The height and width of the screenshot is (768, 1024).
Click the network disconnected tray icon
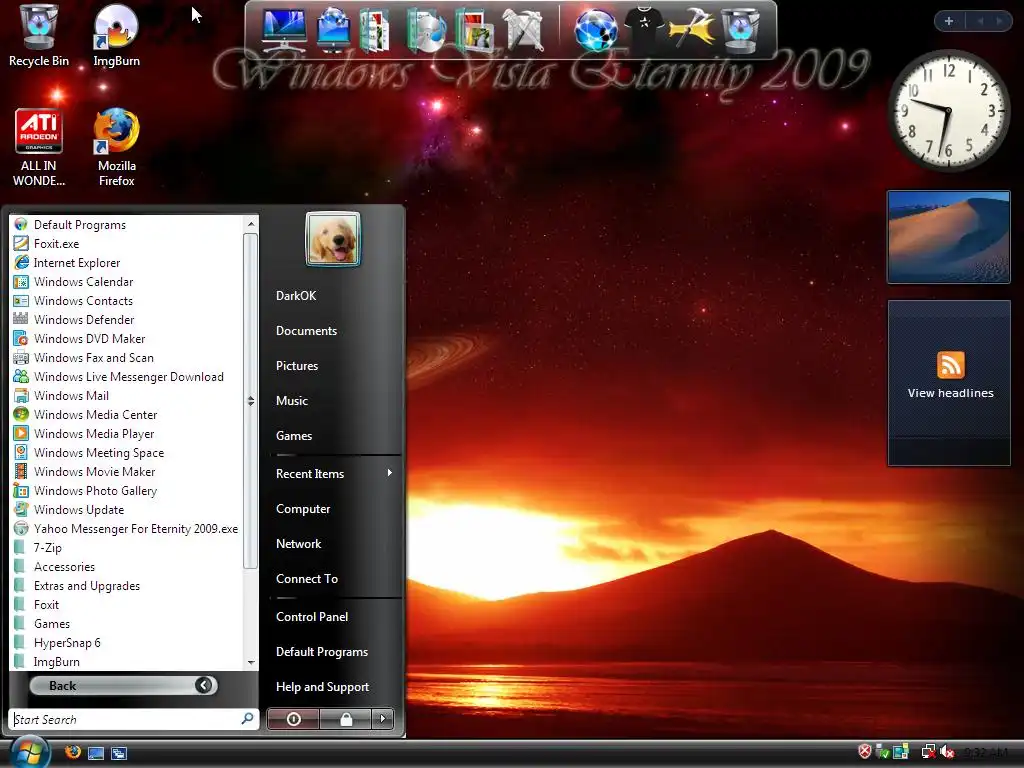(928, 752)
